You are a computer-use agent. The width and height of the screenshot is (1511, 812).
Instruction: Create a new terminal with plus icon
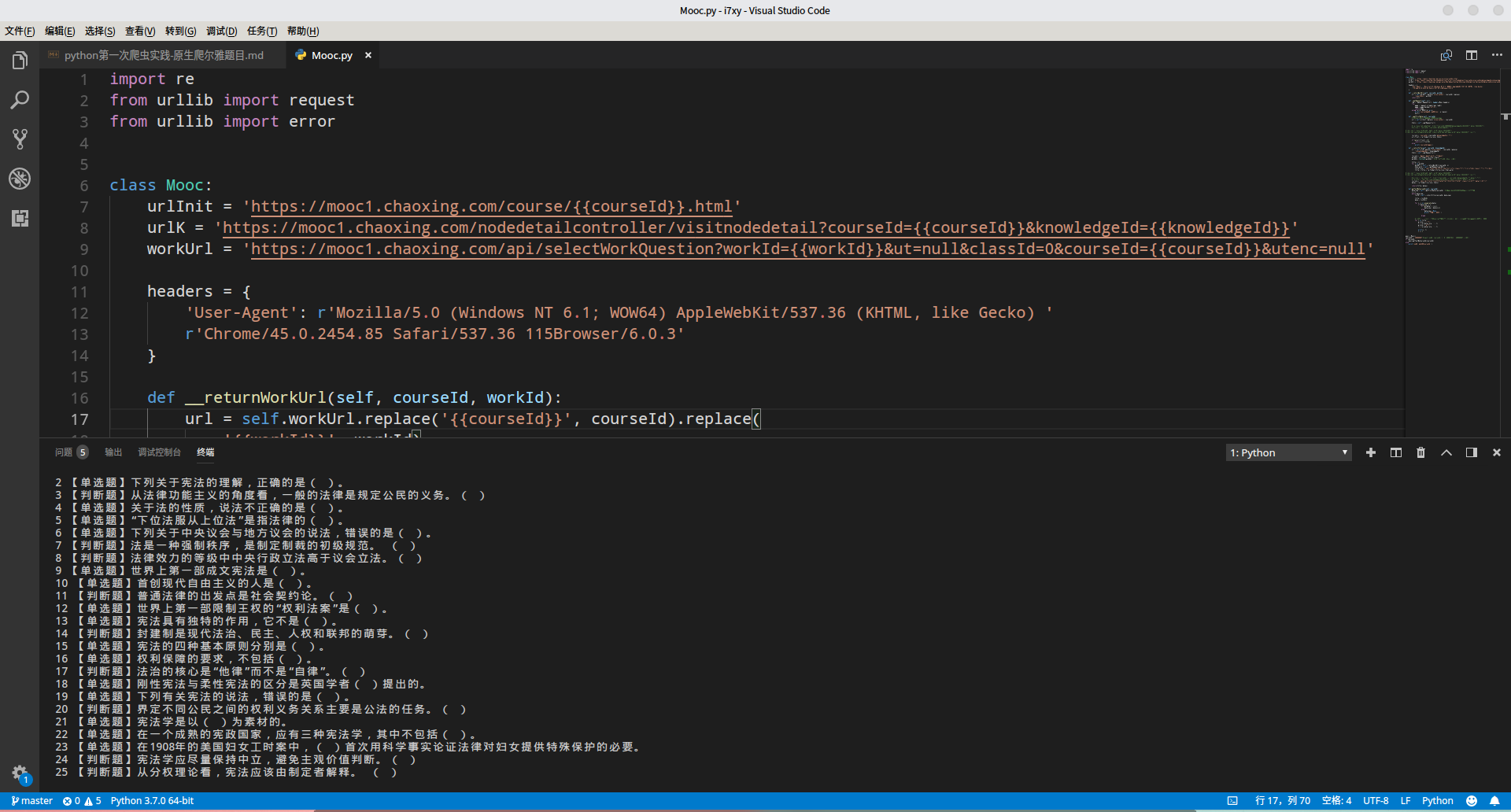click(x=1370, y=452)
